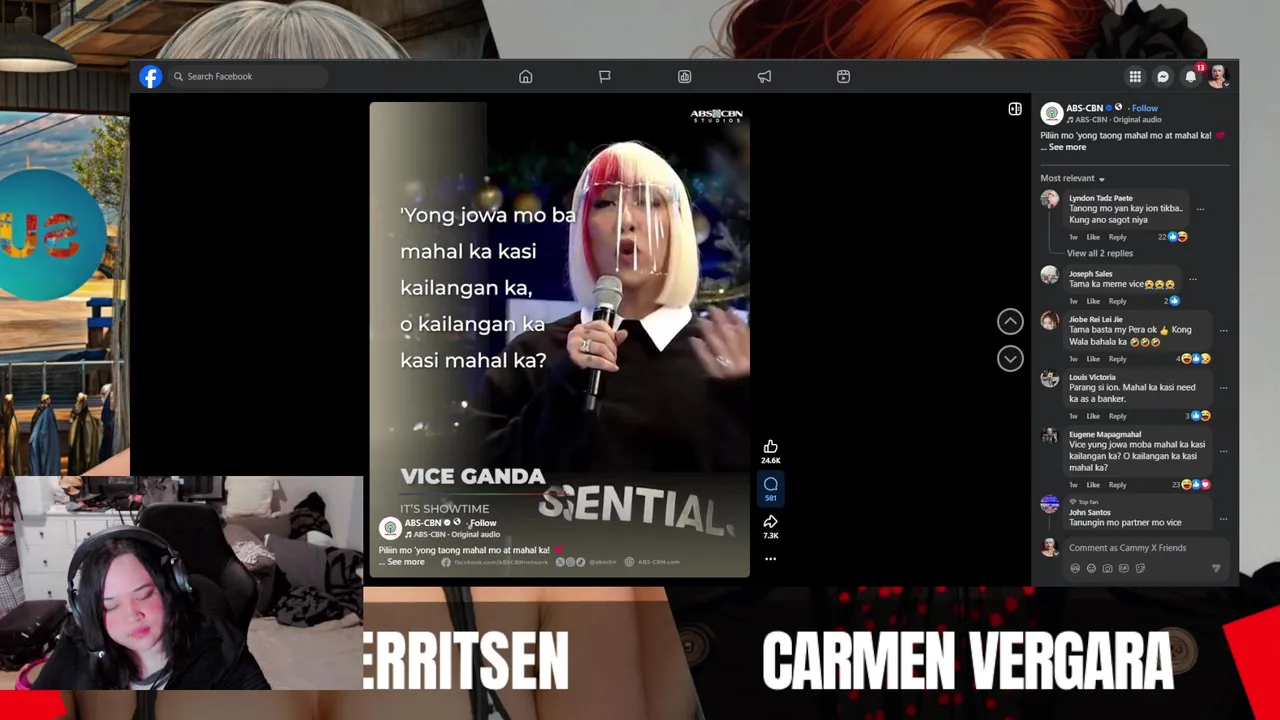Reply to Lyndon Tadz Paete's comment
Image resolution: width=1280 pixels, height=720 pixels.
(x=1117, y=237)
